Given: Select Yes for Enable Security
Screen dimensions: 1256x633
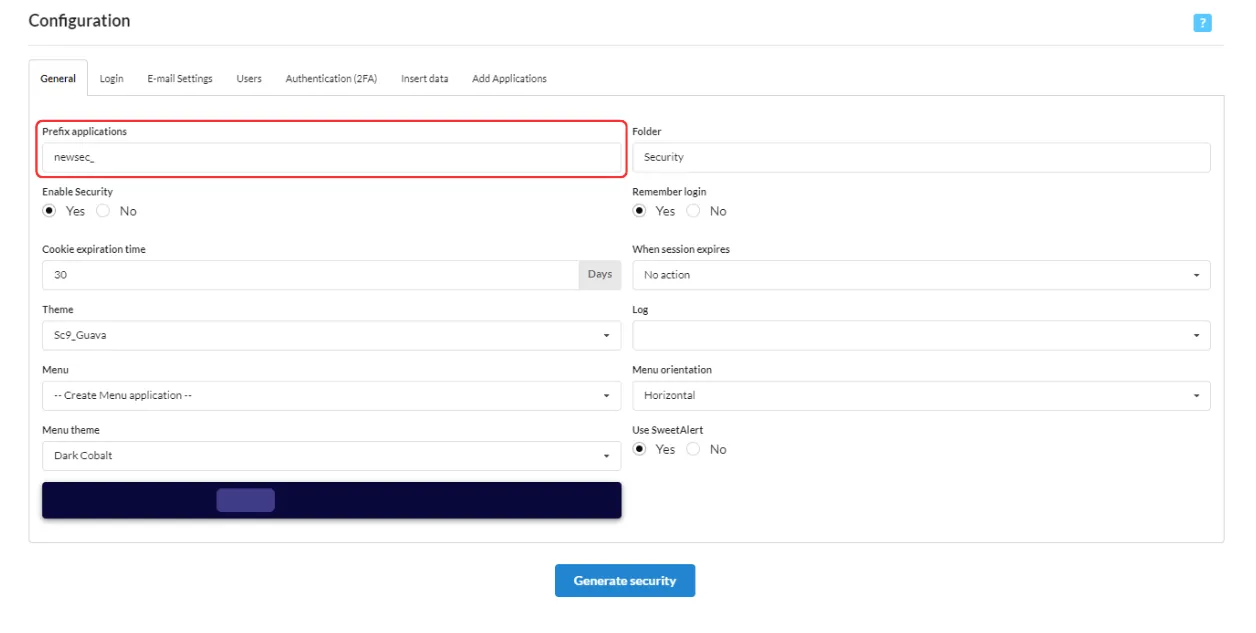Looking at the screenshot, I should pos(49,211).
